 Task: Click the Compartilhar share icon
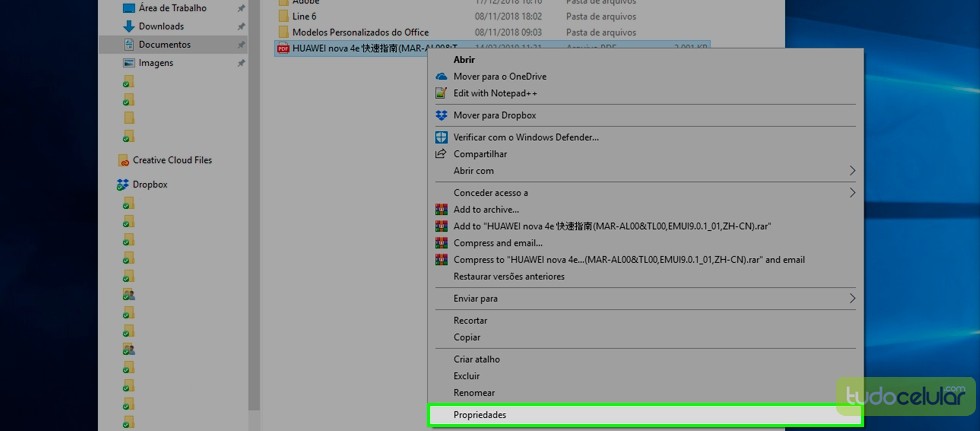pyautogui.click(x=441, y=154)
